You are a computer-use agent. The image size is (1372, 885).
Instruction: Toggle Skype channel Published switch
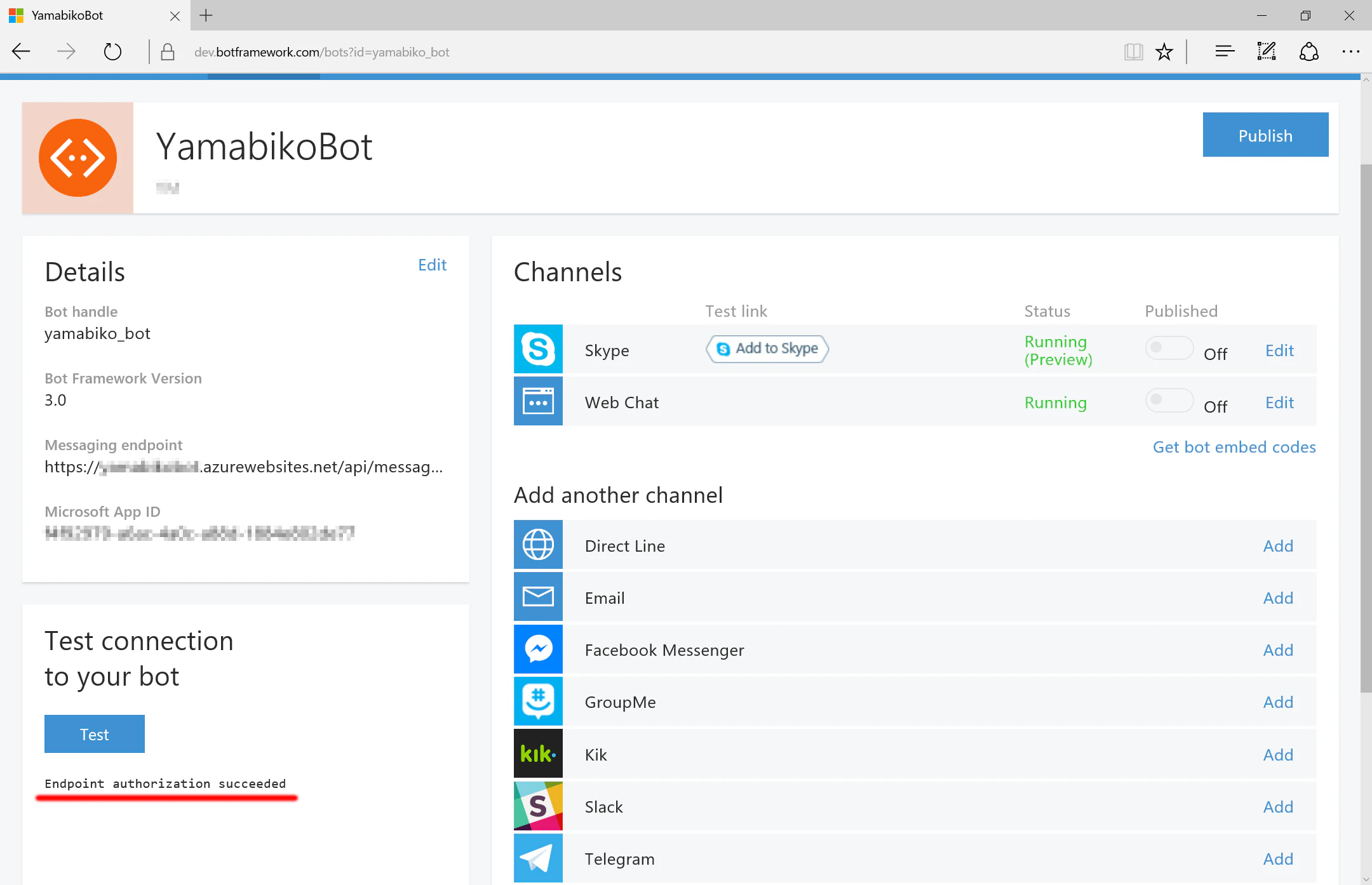1169,348
